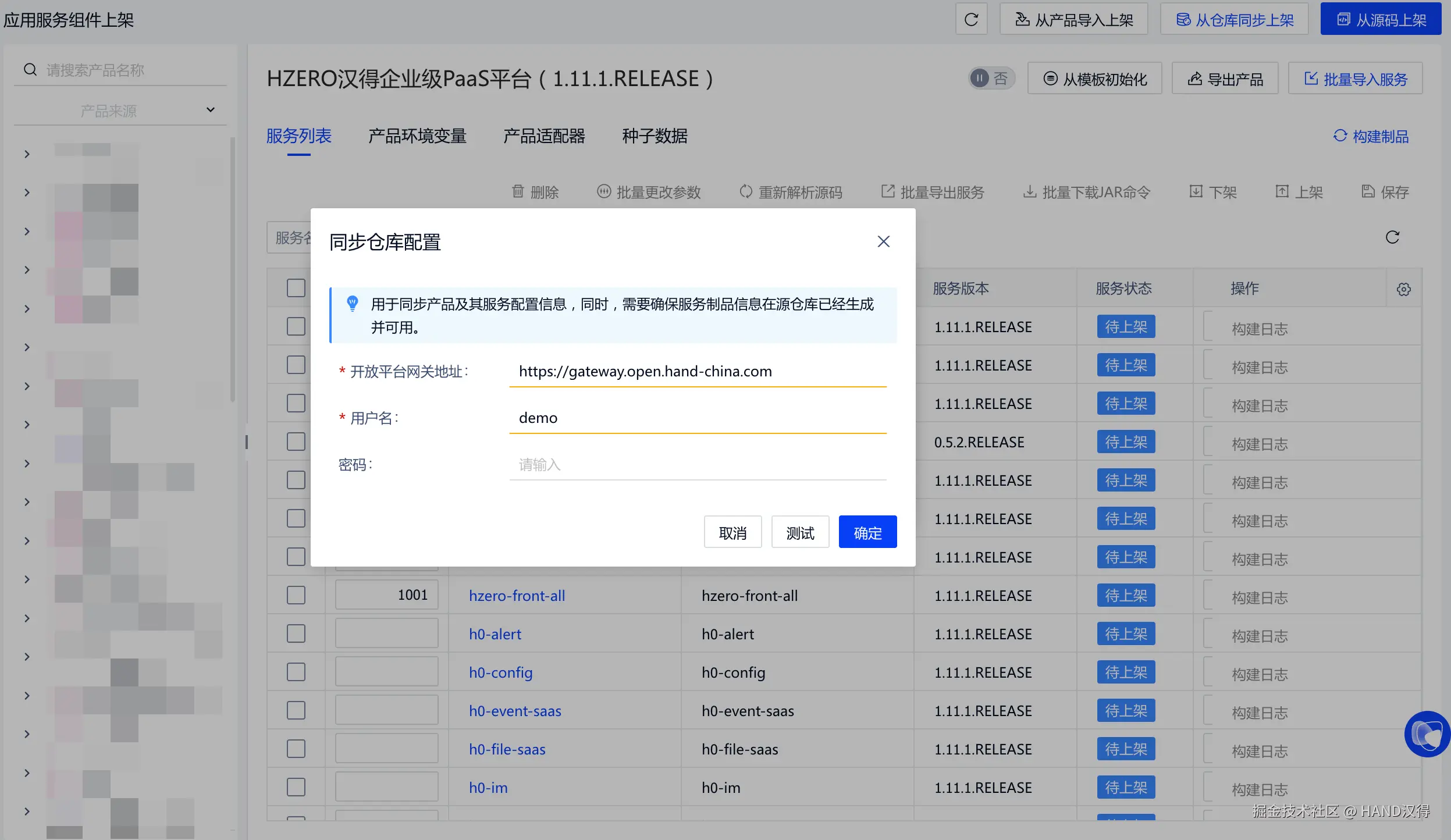
Task: Tick the h0-config row checkbox
Action: 296,672
